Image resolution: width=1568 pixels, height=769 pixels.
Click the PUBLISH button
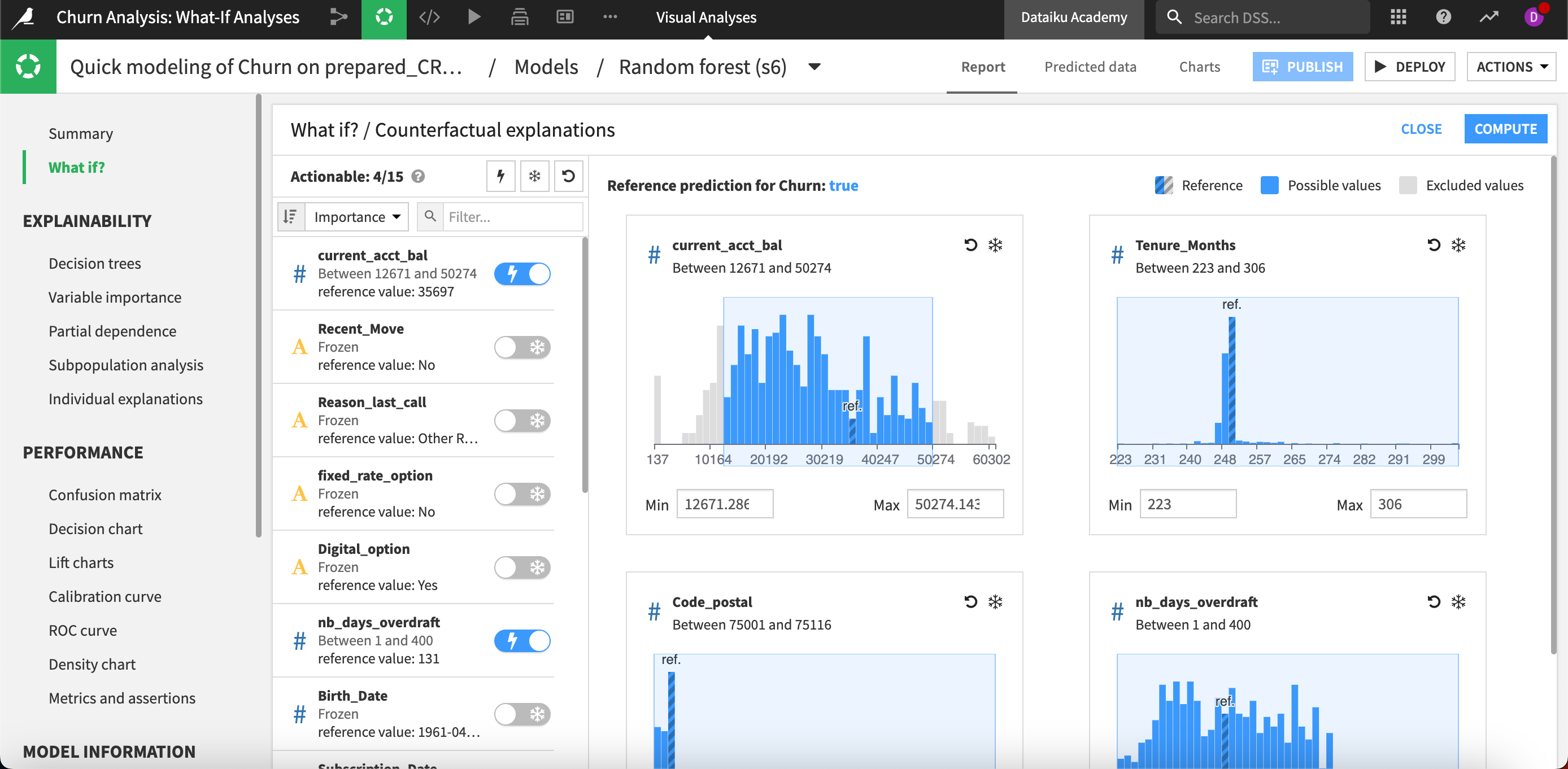(x=1303, y=66)
